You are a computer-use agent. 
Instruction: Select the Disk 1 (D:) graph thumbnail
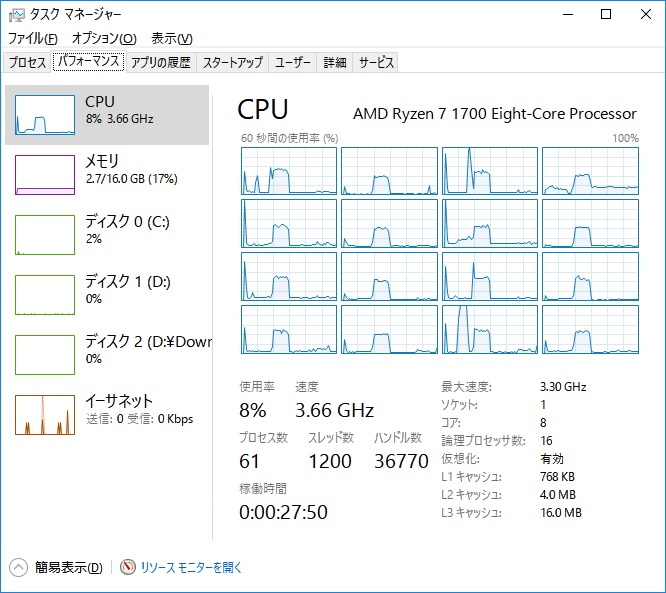[x=45, y=294]
